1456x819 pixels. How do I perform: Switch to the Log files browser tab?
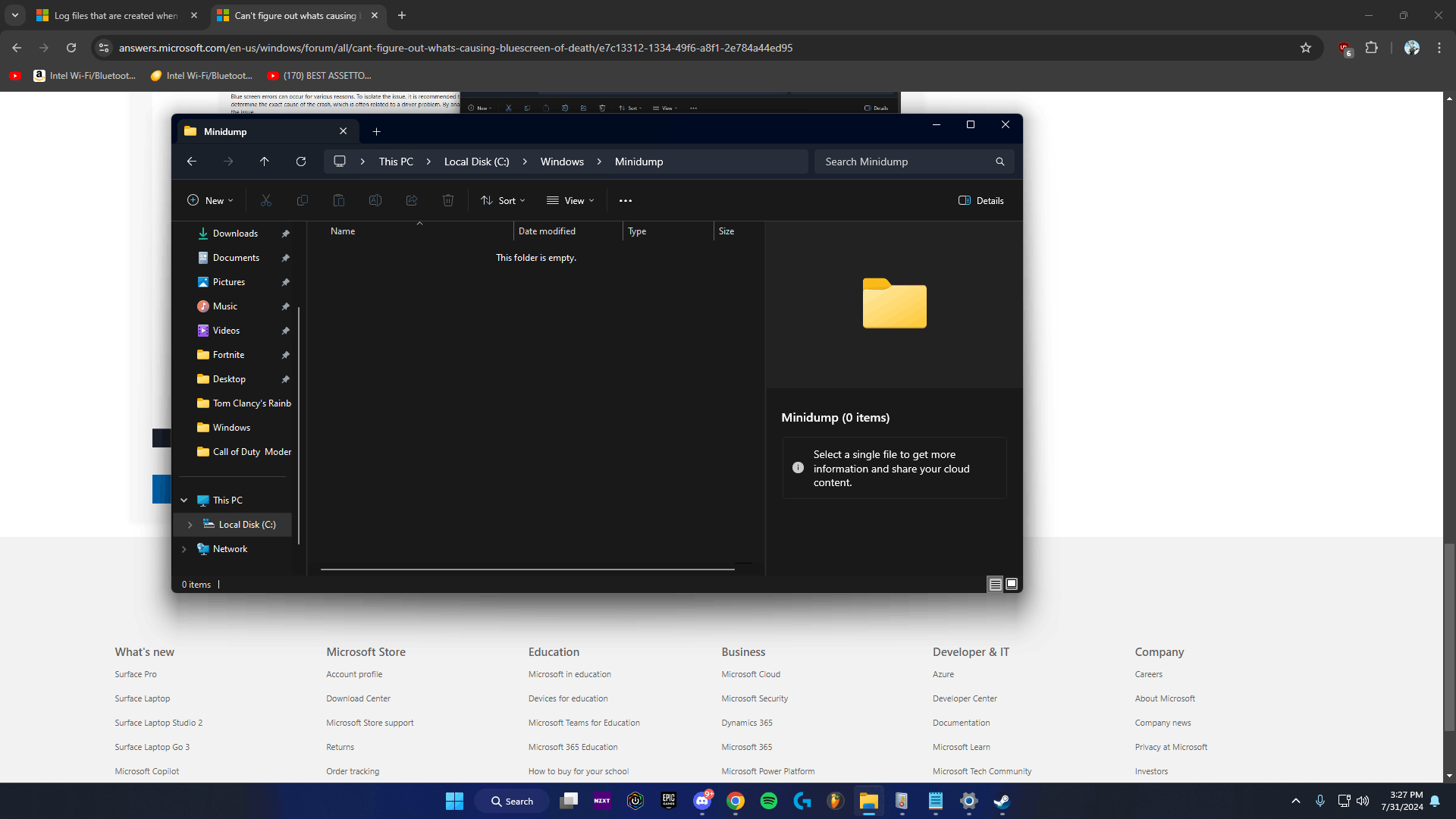pos(115,15)
